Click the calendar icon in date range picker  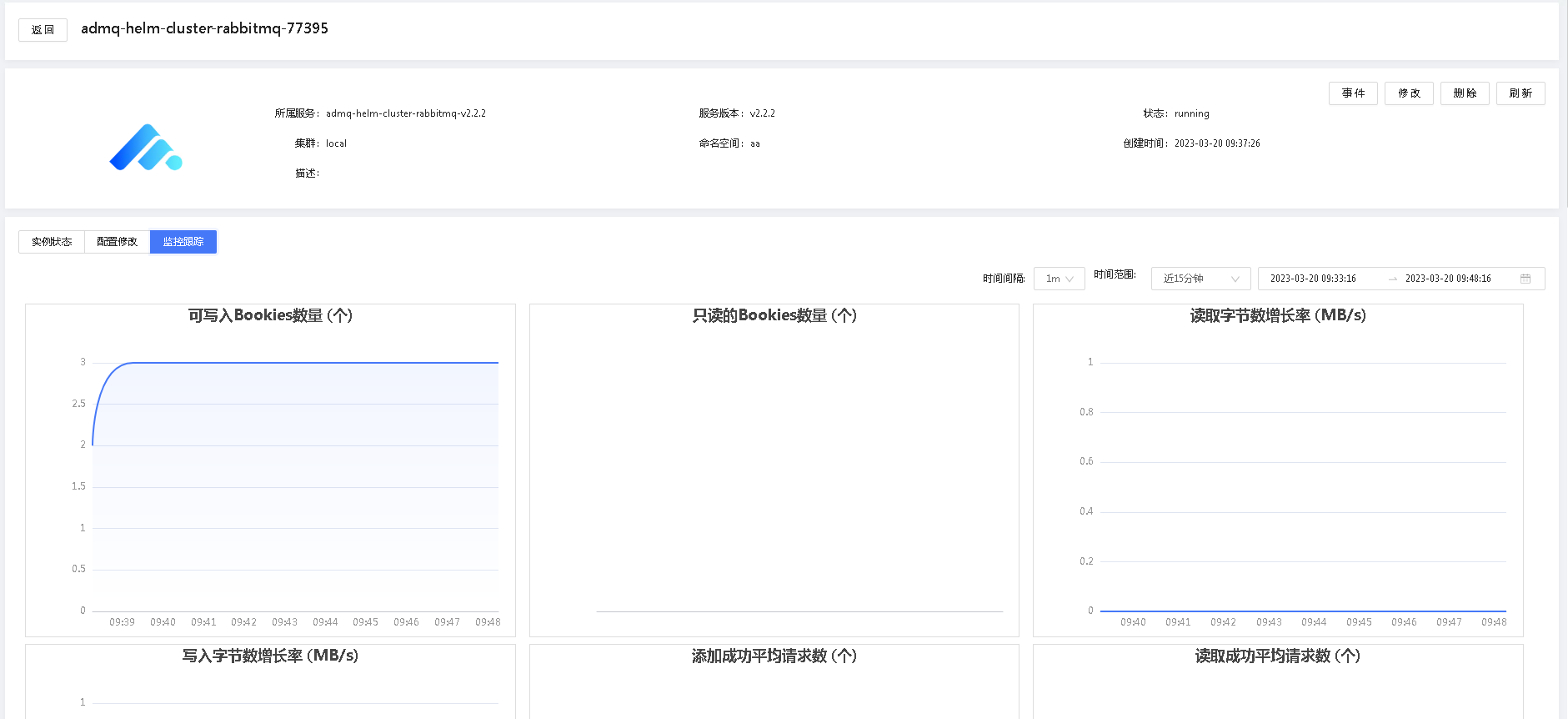click(x=1525, y=279)
